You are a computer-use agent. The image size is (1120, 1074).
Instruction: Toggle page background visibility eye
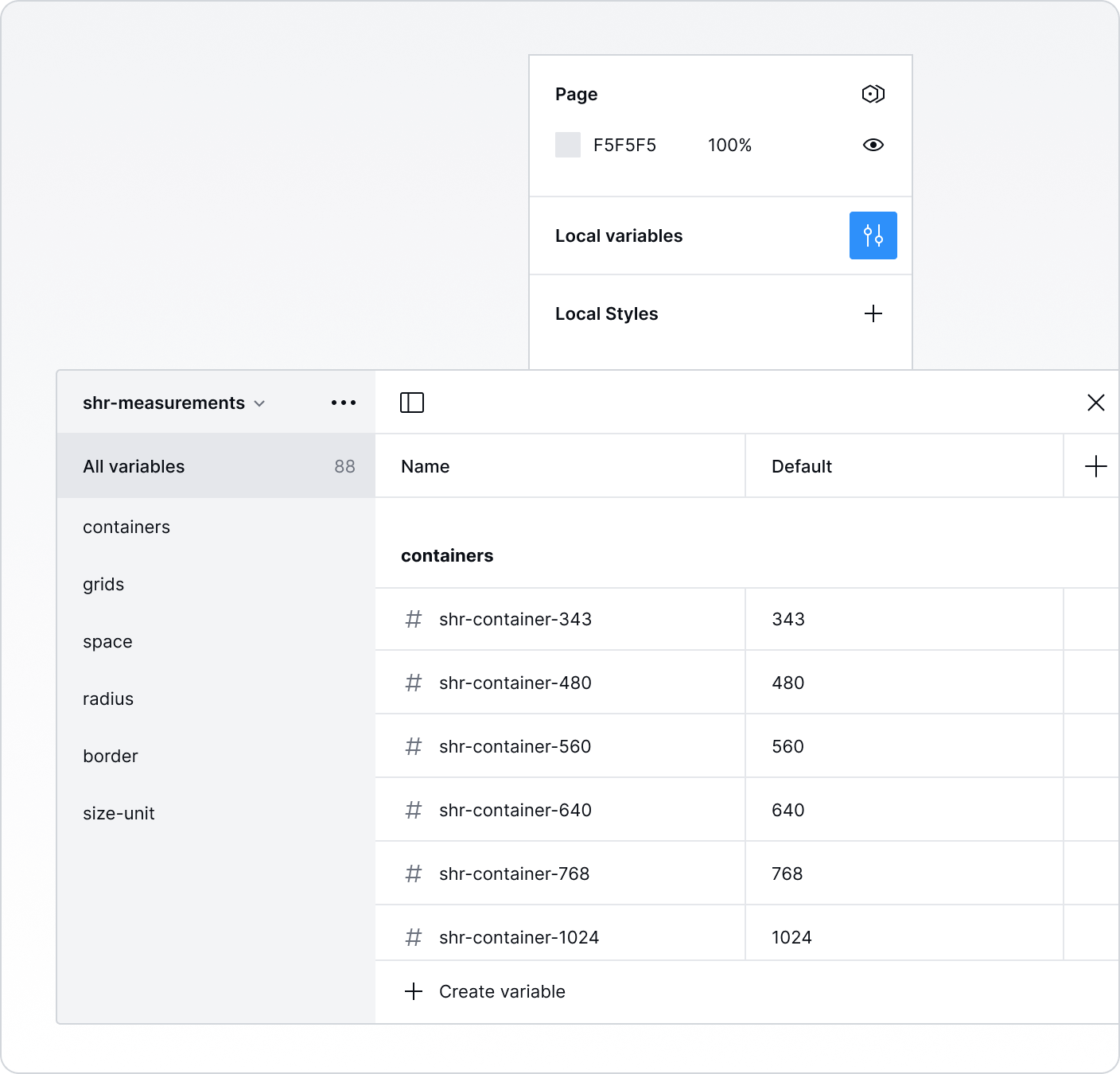point(873,145)
